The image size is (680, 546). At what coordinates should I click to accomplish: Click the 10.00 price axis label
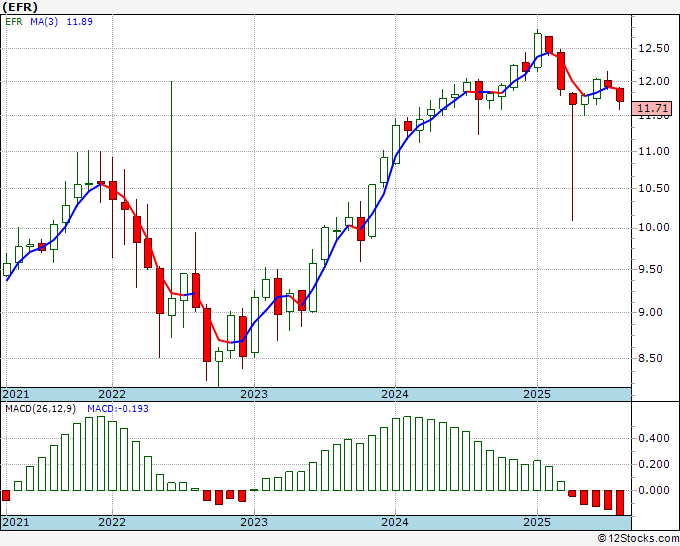(654, 227)
